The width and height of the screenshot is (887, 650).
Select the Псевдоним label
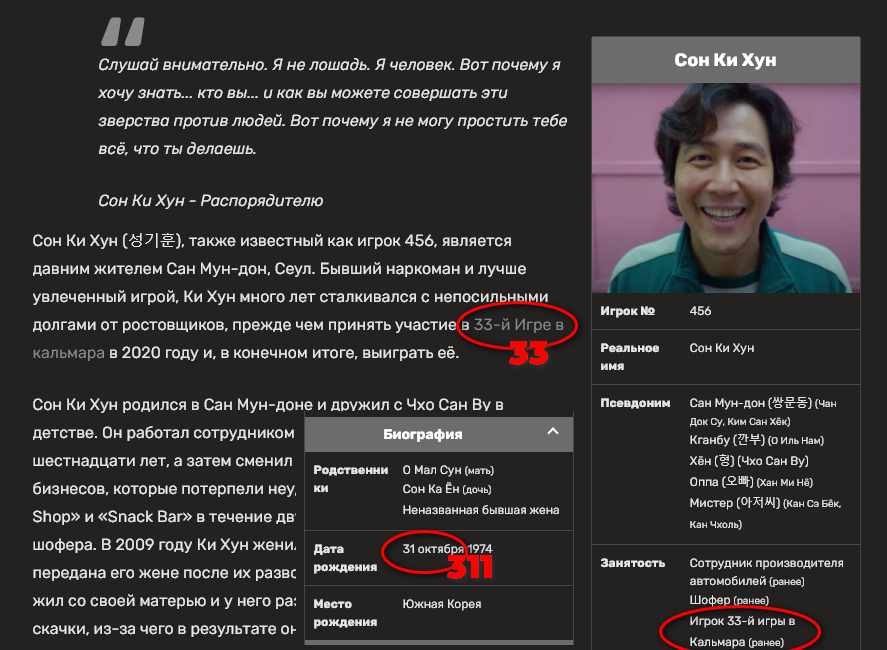pyautogui.click(x=635, y=403)
